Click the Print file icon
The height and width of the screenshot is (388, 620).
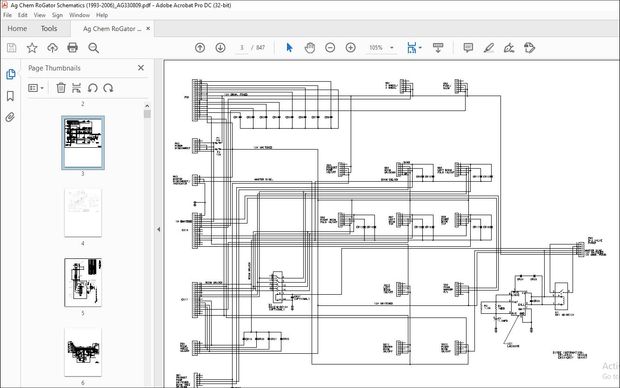tap(72, 48)
